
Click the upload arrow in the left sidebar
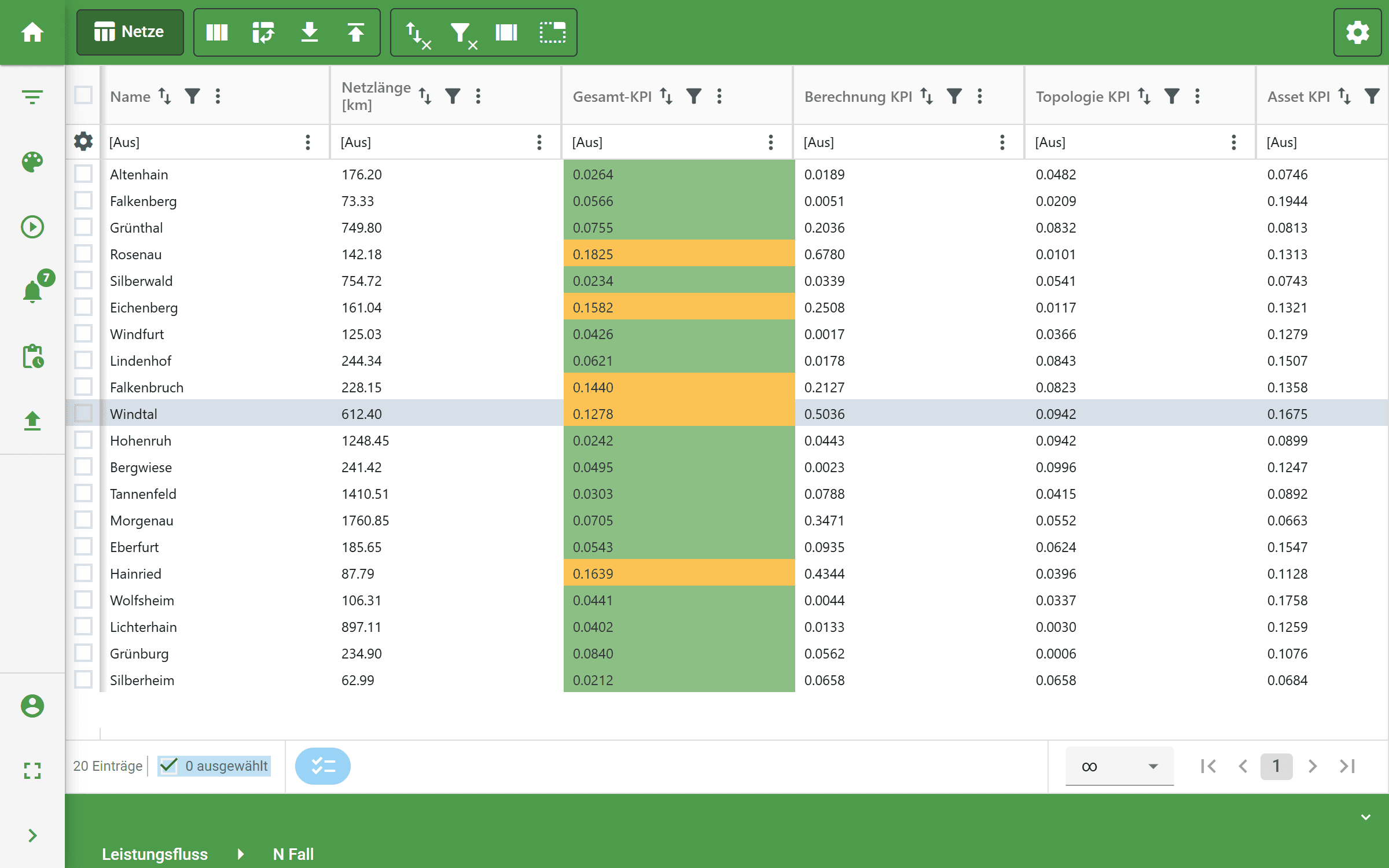tap(32, 421)
